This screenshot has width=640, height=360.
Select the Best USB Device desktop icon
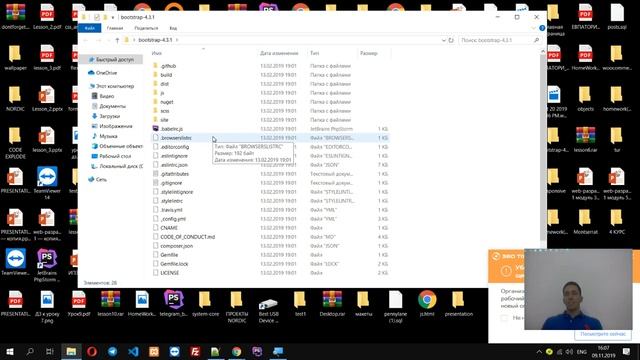point(269,307)
